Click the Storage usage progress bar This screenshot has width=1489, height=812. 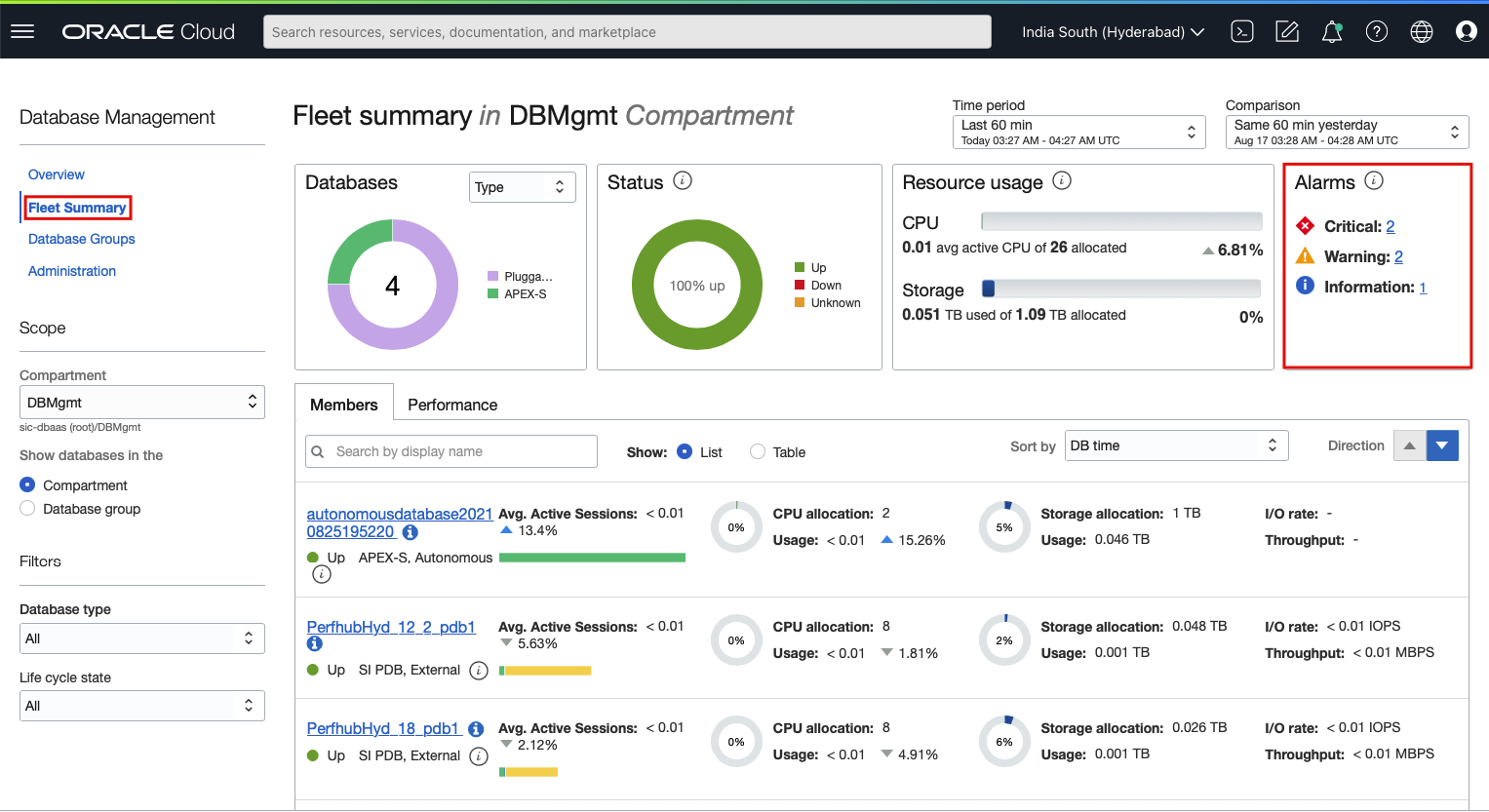1121,290
